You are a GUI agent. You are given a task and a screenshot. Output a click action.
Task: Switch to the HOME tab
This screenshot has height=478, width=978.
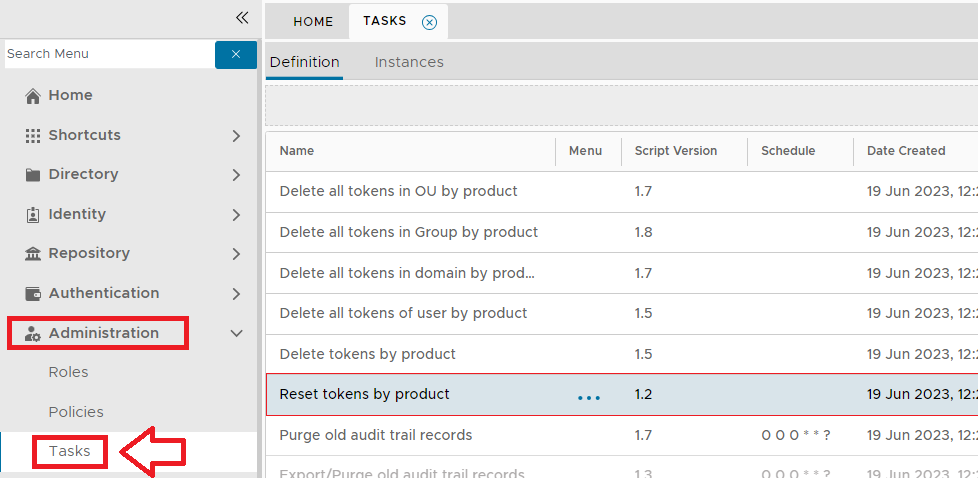(313, 22)
